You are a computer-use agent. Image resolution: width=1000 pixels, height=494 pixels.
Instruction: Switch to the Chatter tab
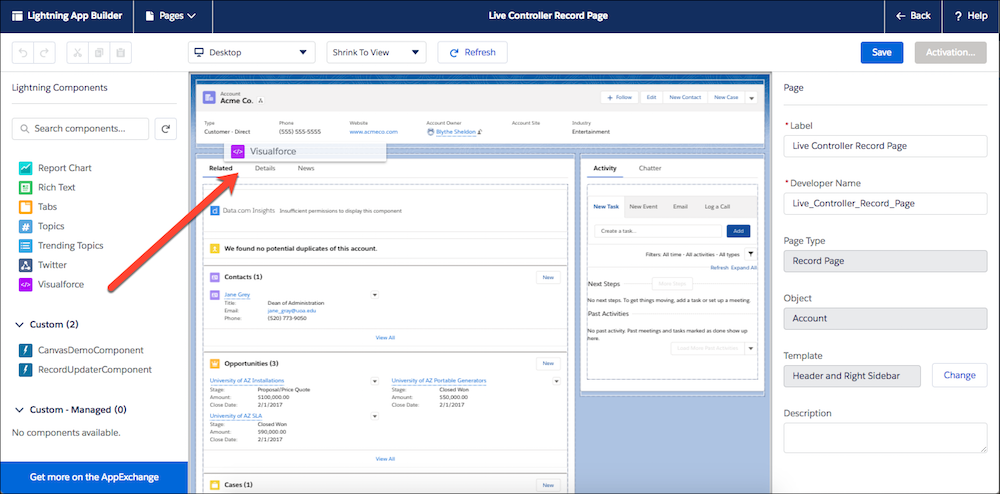(x=650, y=168)
